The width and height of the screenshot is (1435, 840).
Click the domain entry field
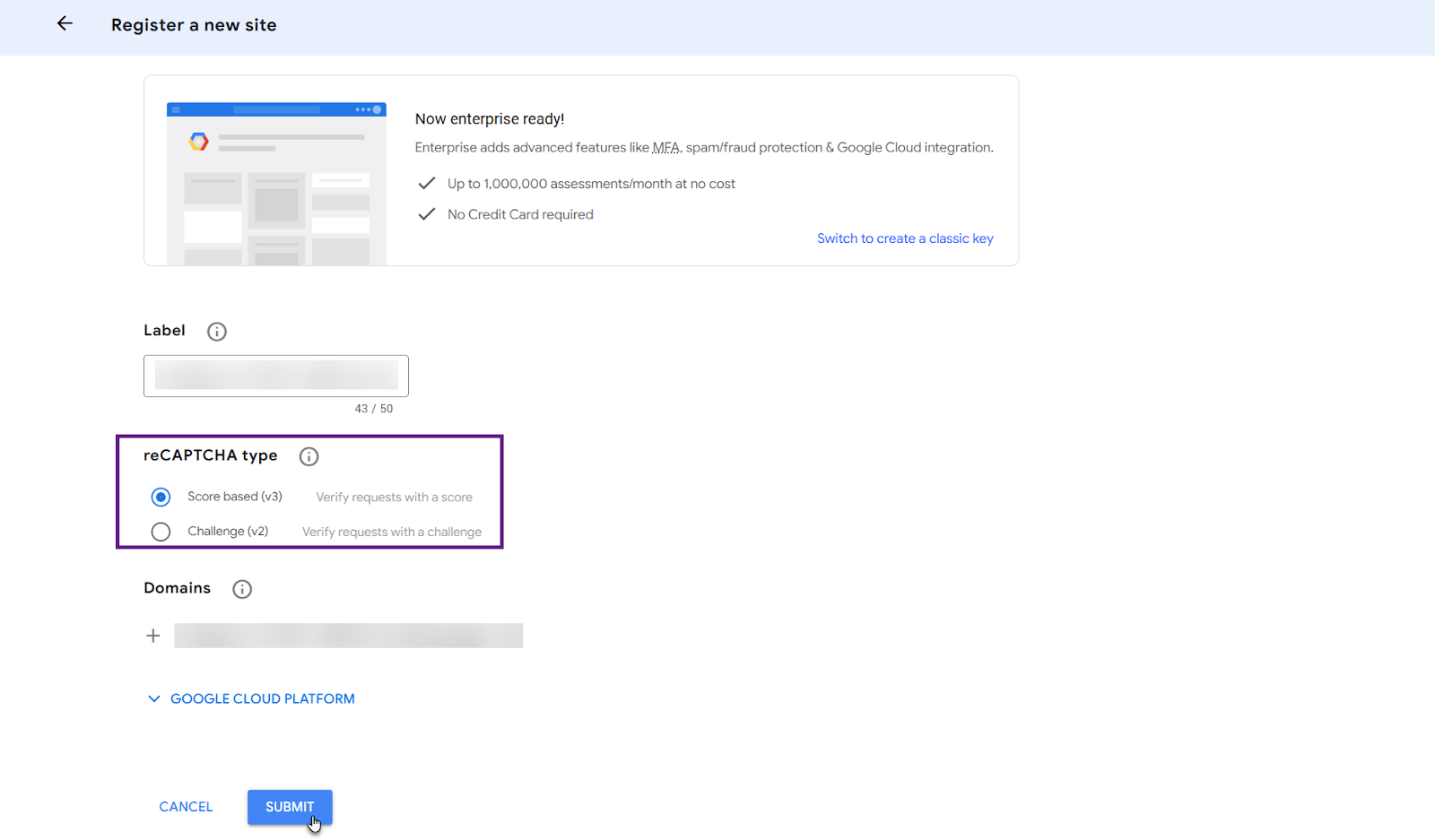(x=348, y=636)
